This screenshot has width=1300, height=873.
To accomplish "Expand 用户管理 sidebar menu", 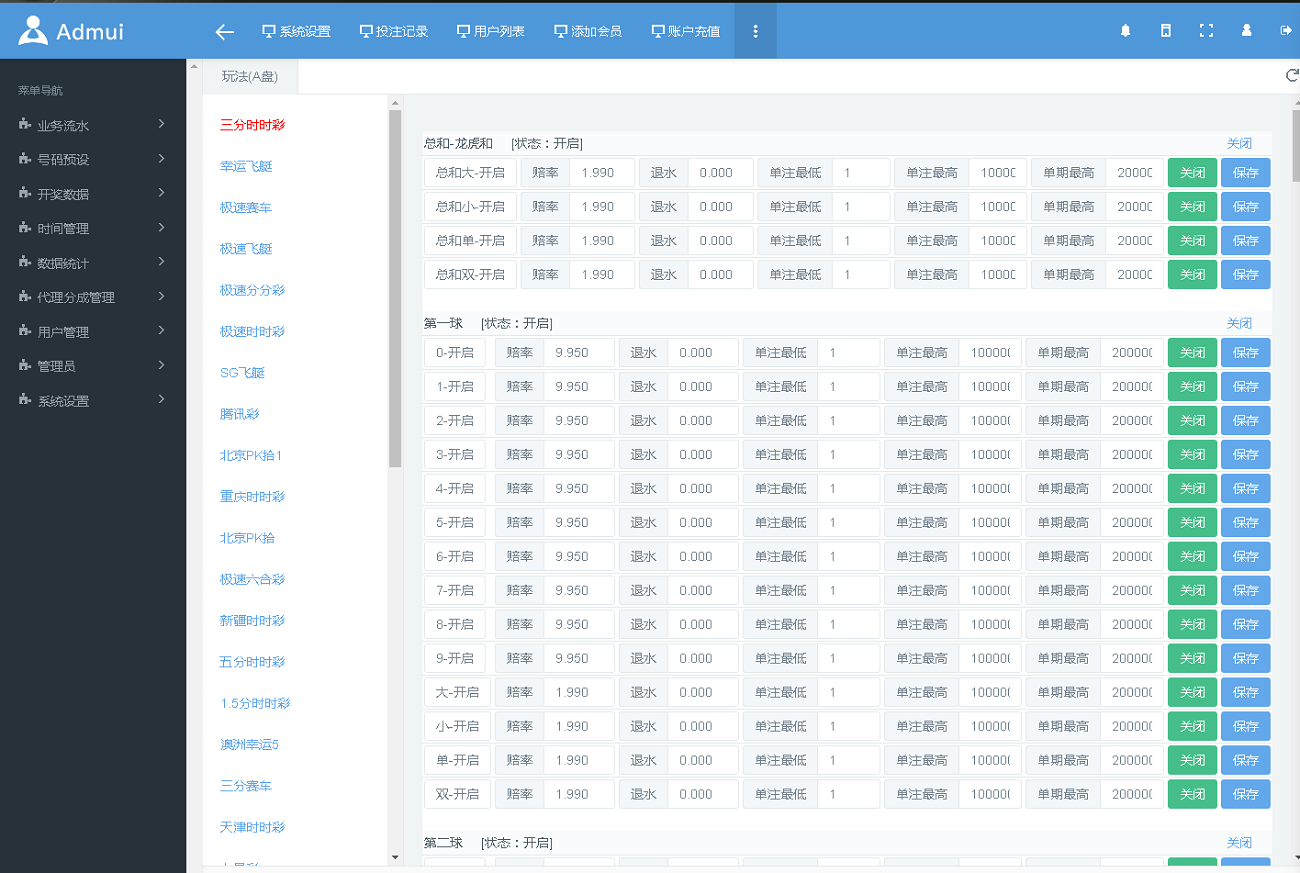I will click(x=93, y=332).
